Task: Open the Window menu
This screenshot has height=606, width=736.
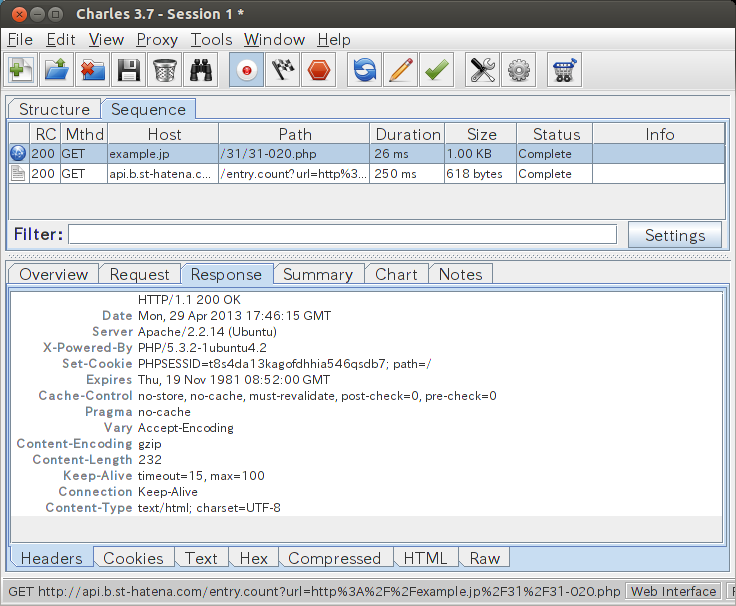Action: 274,40
